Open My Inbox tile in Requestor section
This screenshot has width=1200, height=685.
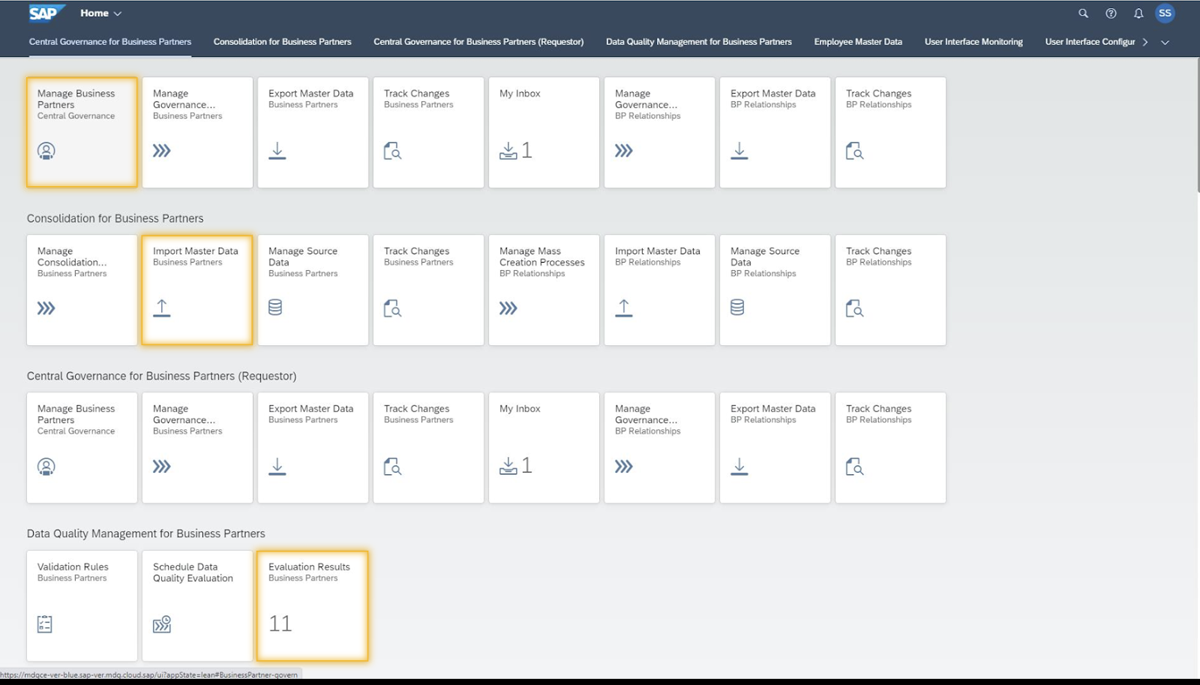(x=544, y=448)
